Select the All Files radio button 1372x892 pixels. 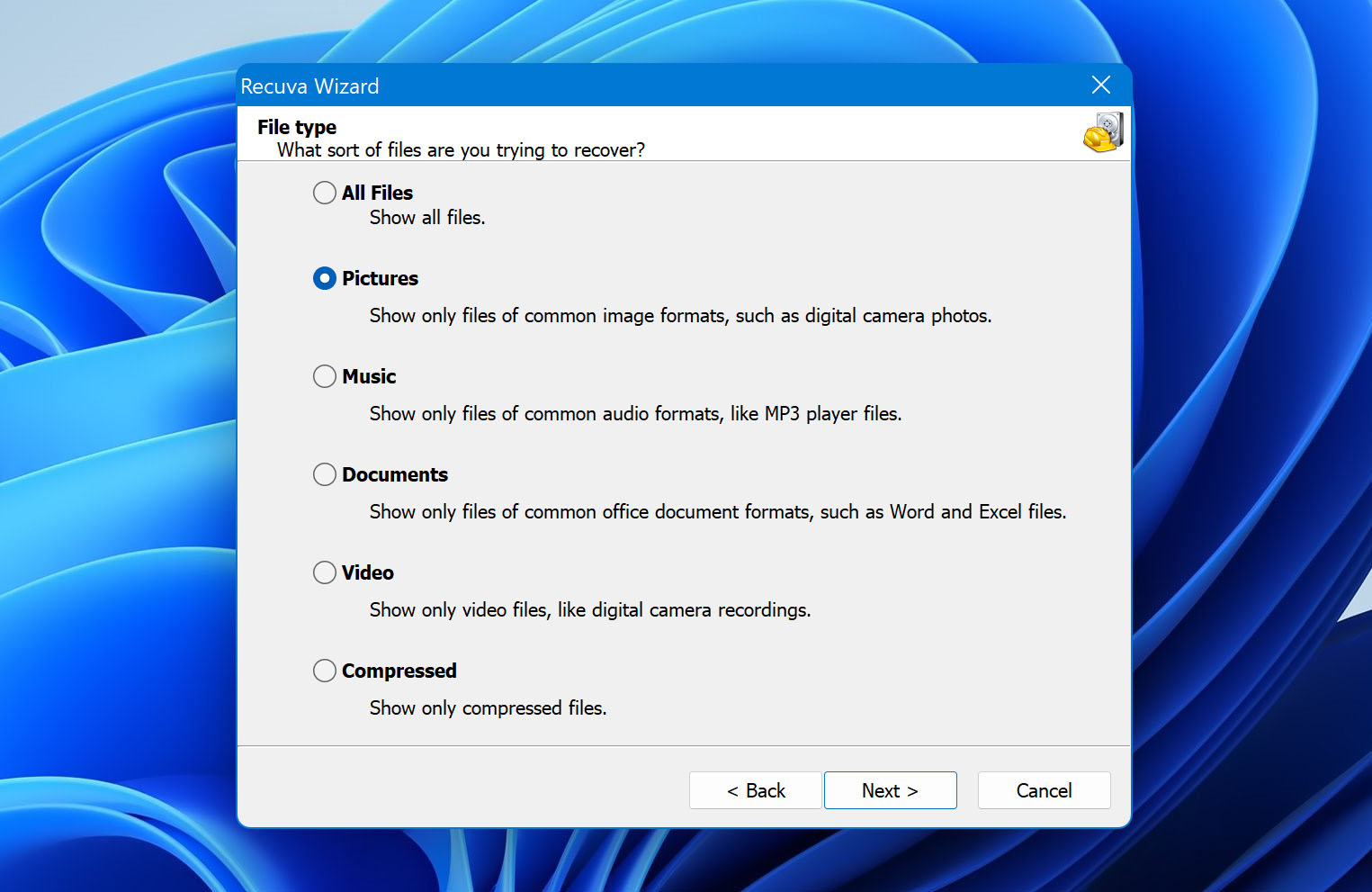tap(325, 193)
